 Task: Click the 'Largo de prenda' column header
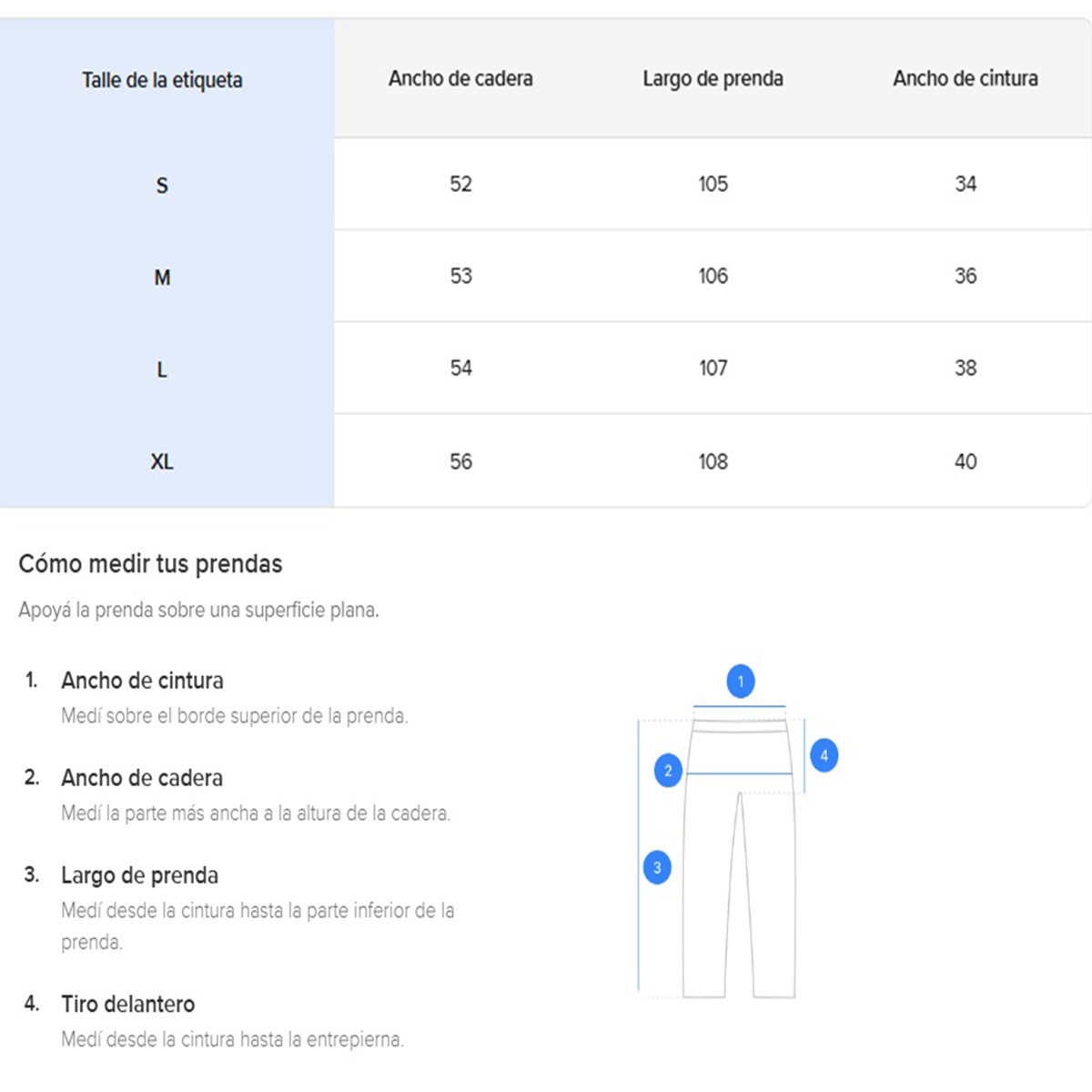pos(713,79)
